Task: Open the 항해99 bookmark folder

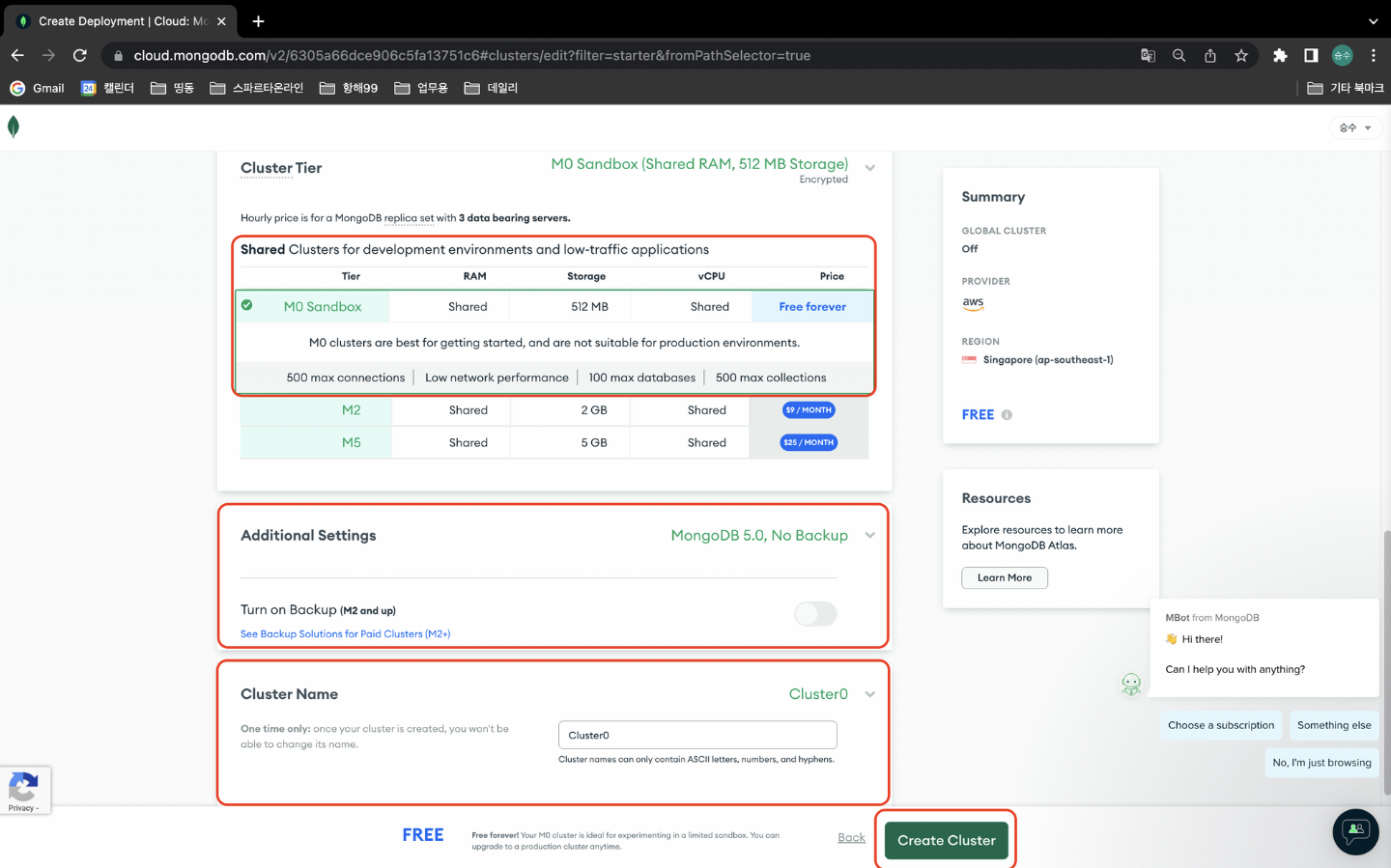Action: point(348,88)
